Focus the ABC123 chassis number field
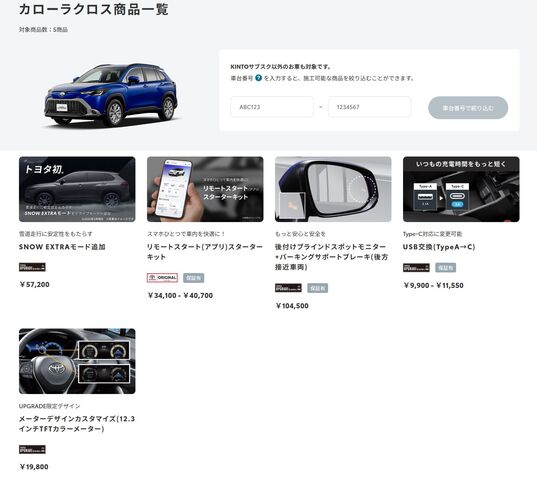 (272, 107)
